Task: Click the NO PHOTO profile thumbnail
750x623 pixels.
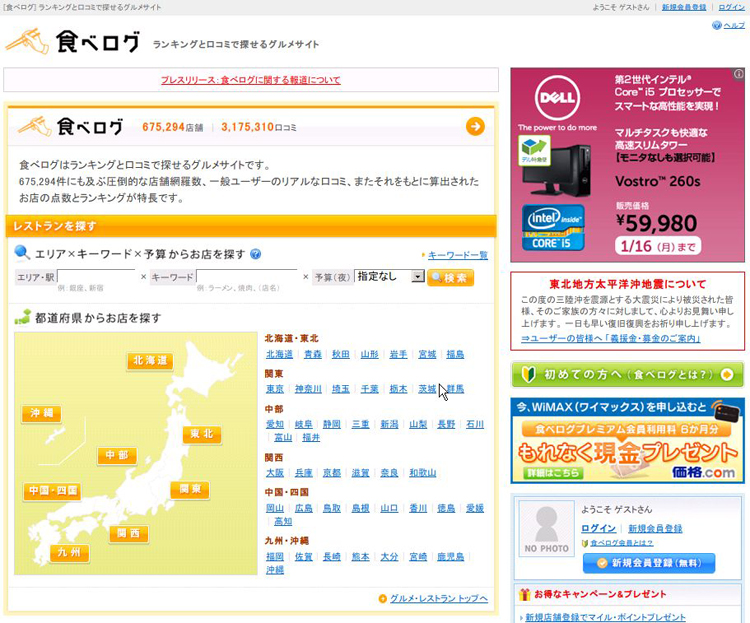Action: [544, 530]
